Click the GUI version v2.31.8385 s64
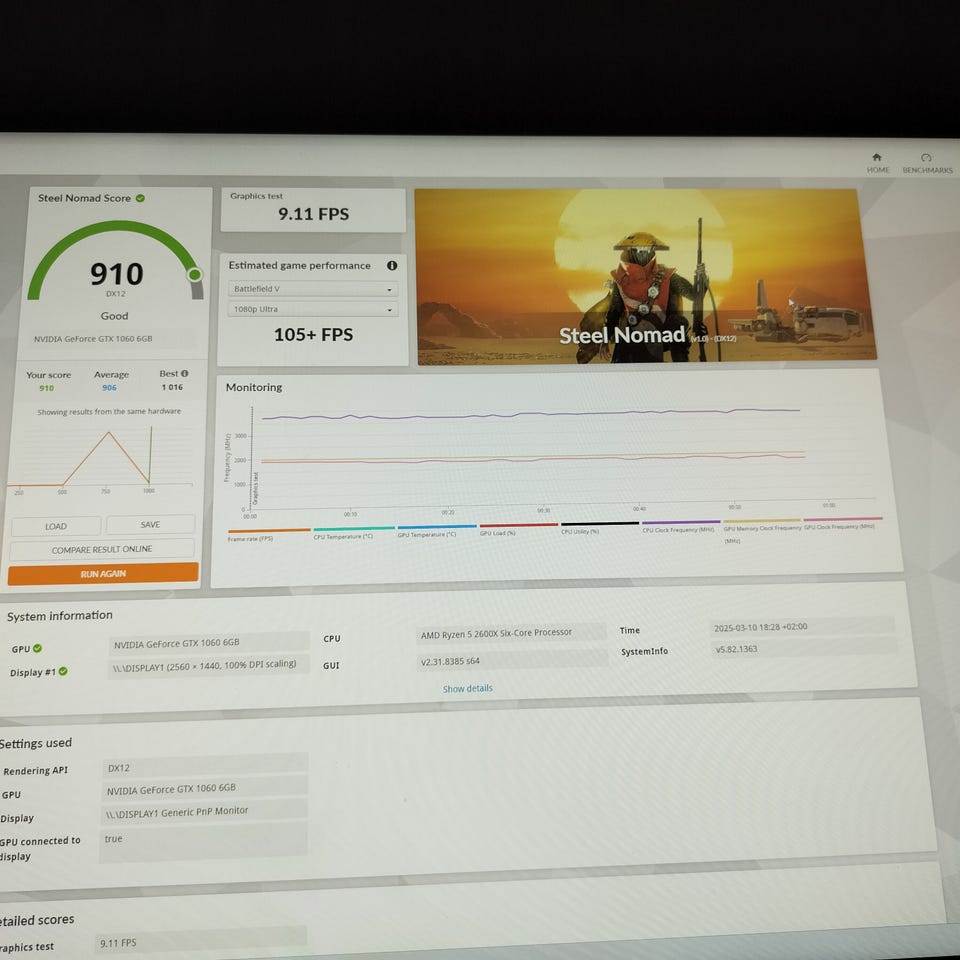This screenshot has width=960, height=960. pyautogui.click(x=512, y=660)
